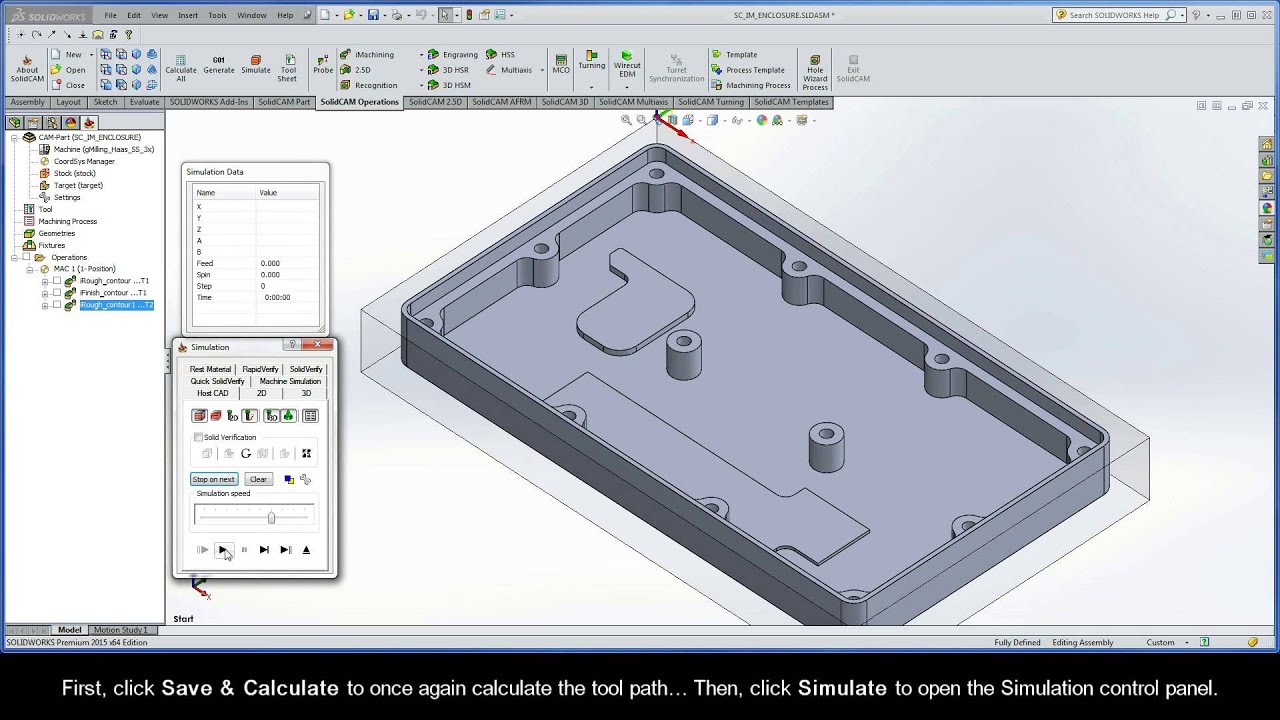Image resolution: width=1280 pixels, height=720 pixels.
Task: Select the HSS operation
Action: 501,55
